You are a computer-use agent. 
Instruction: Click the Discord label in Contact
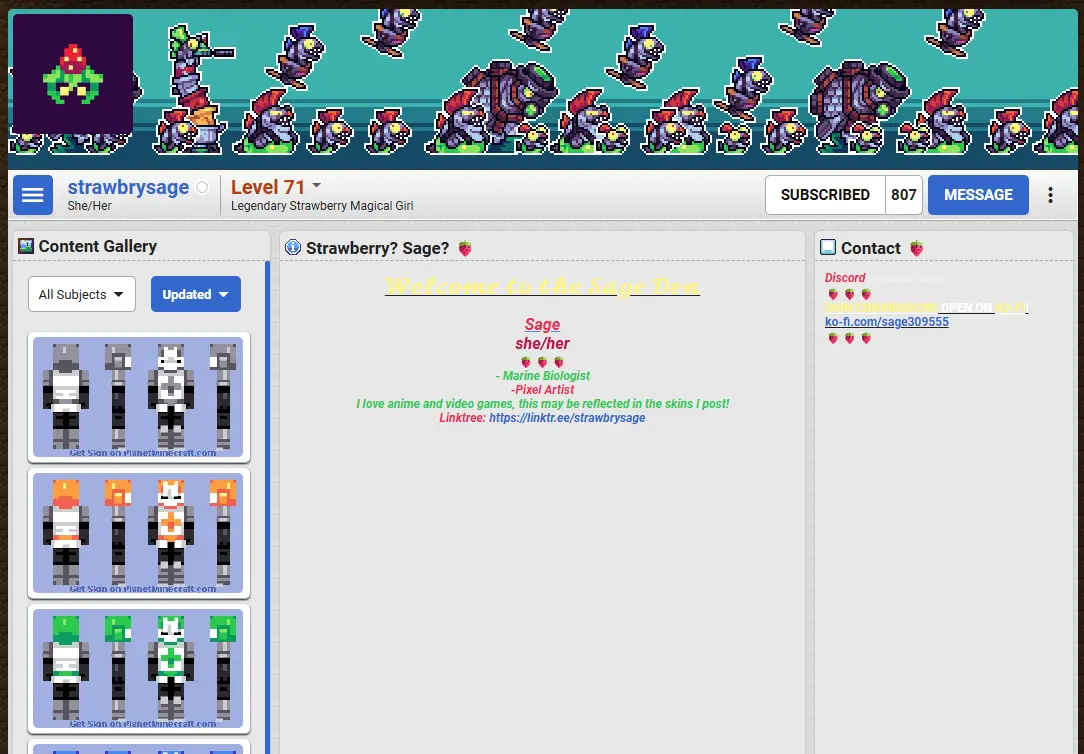(845, 278)
